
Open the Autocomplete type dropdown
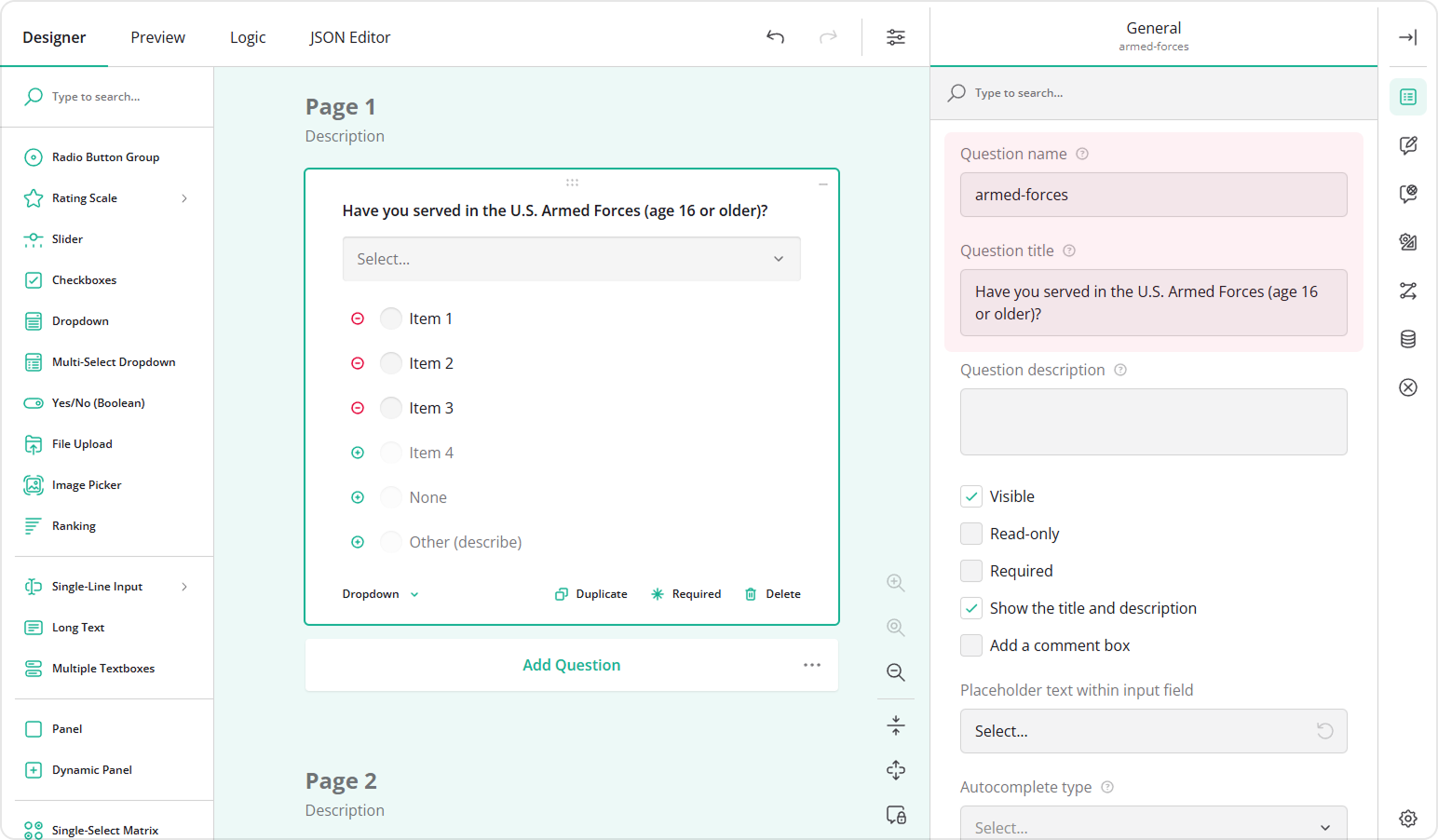click(1153, 827)
